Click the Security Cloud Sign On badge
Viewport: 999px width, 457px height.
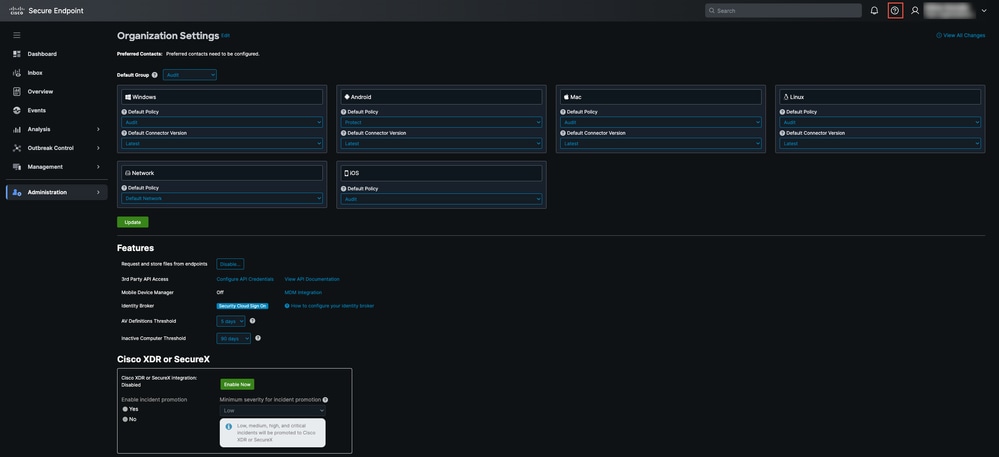click(x=243, y=306)
